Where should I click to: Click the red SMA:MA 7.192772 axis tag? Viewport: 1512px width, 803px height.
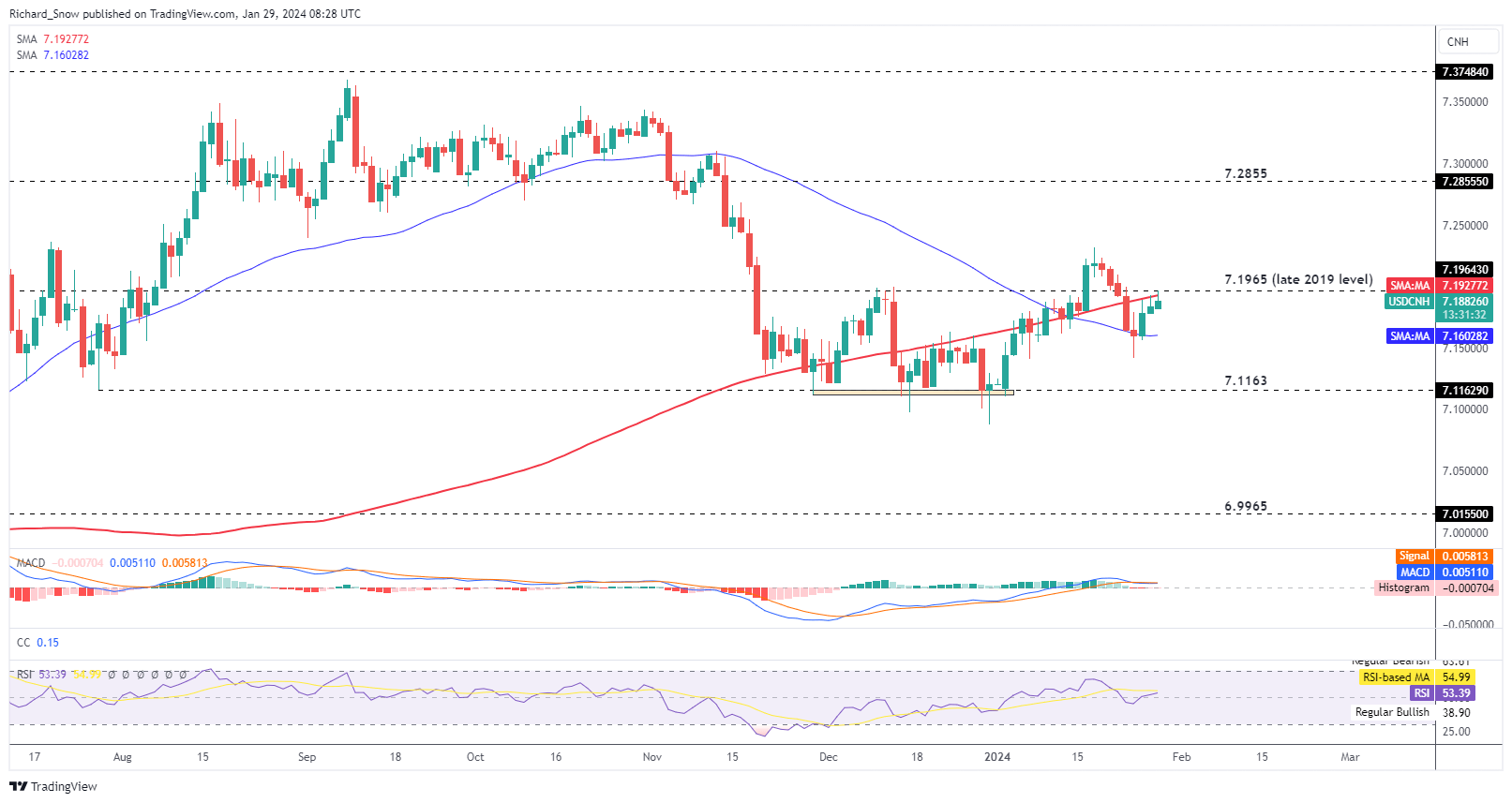click(1439, 286)
